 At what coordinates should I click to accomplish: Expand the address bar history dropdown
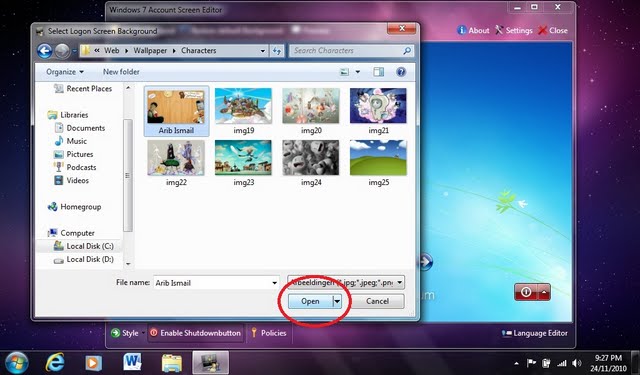263,51
